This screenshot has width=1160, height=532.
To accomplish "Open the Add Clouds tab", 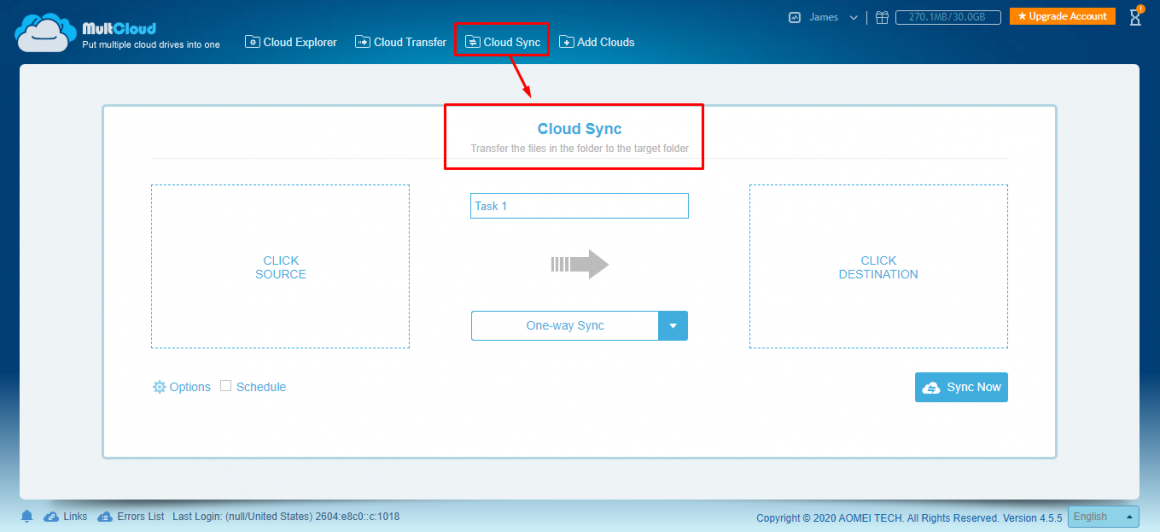I will pos(596,42).
